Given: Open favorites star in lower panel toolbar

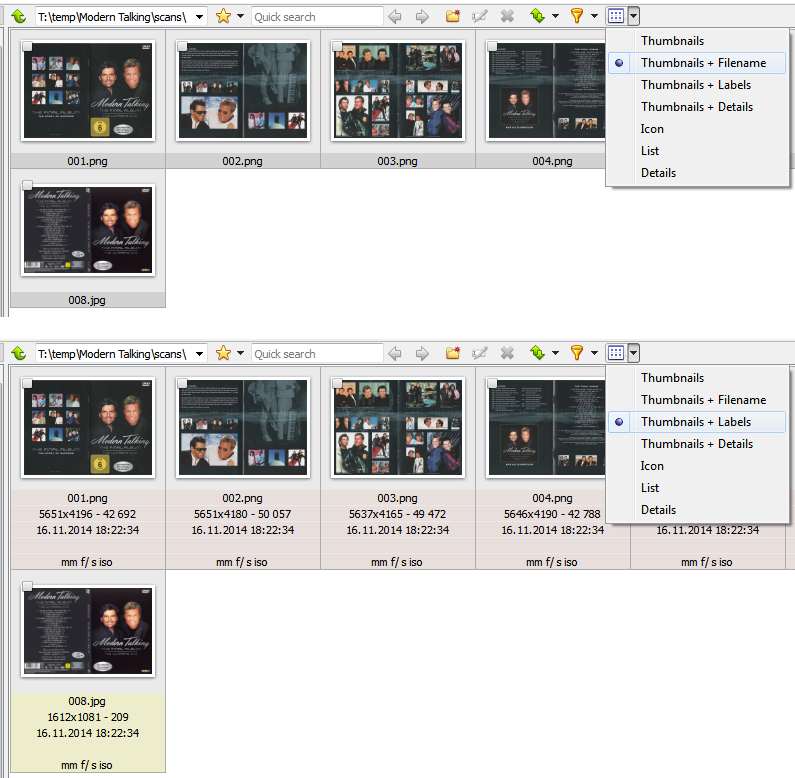Looking at the screenshot, I should (223, 353).
